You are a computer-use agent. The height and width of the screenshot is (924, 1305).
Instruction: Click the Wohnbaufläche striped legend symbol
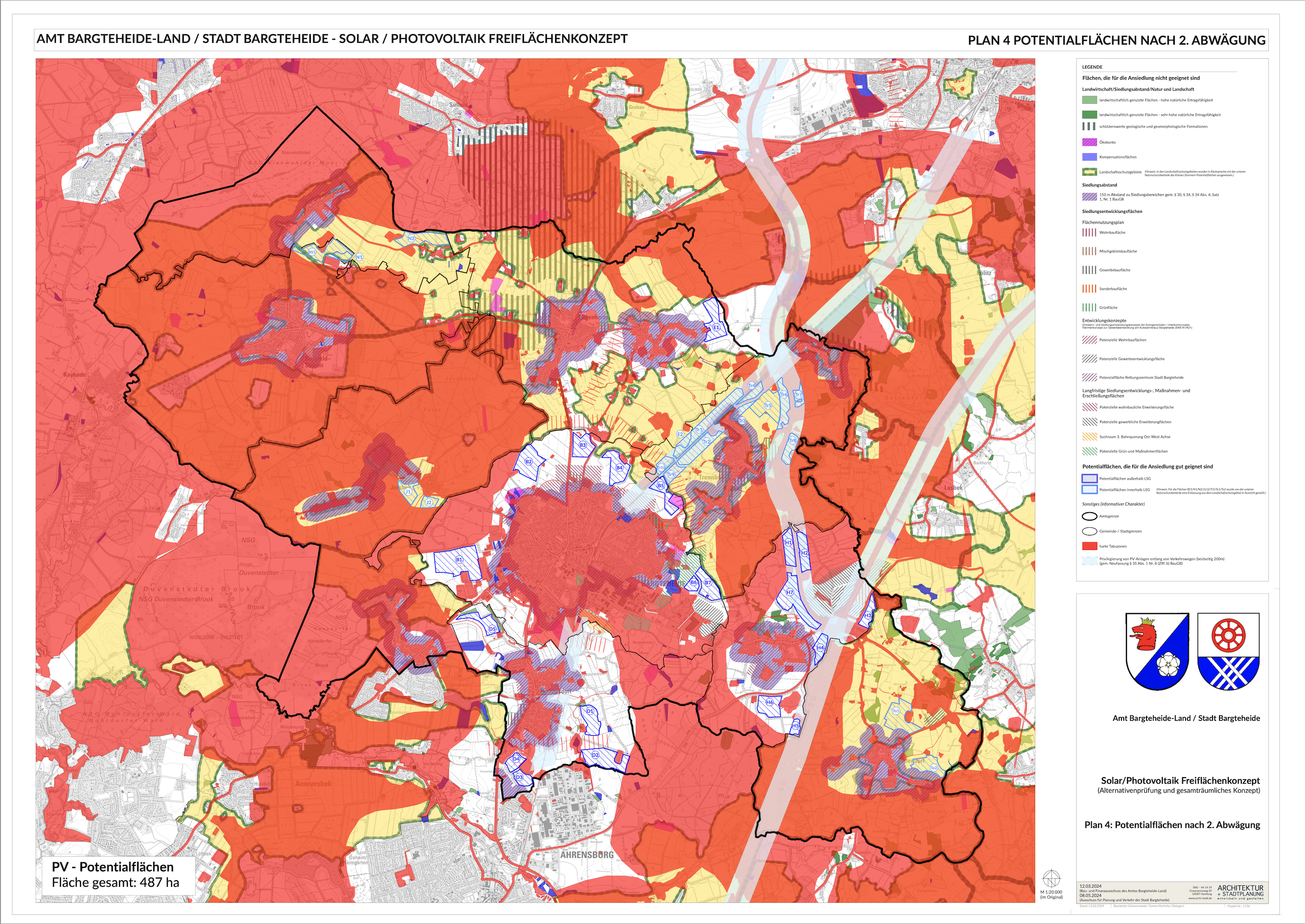1089,232
